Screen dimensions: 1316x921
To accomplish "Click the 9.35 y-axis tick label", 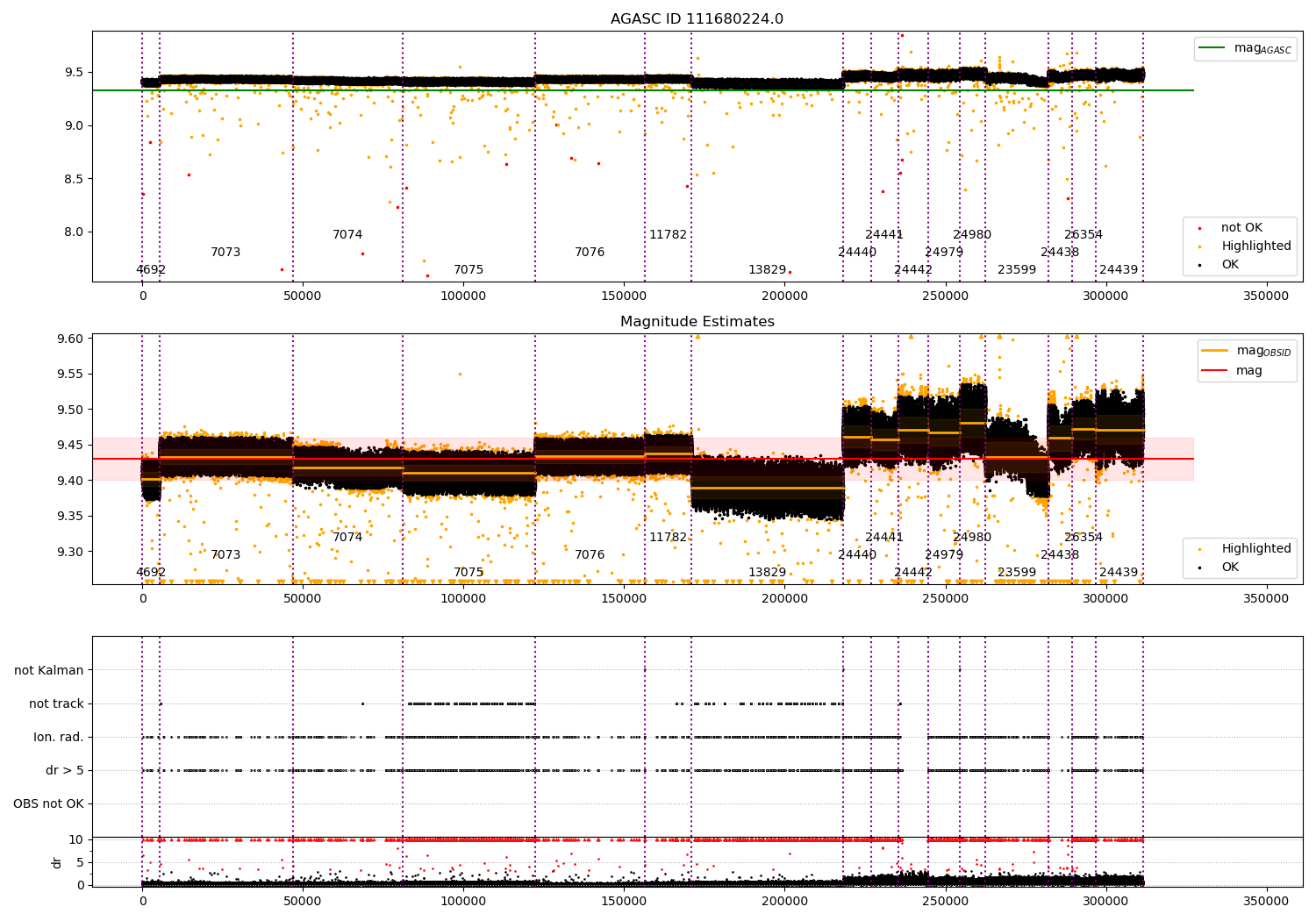I will [71, 517].
